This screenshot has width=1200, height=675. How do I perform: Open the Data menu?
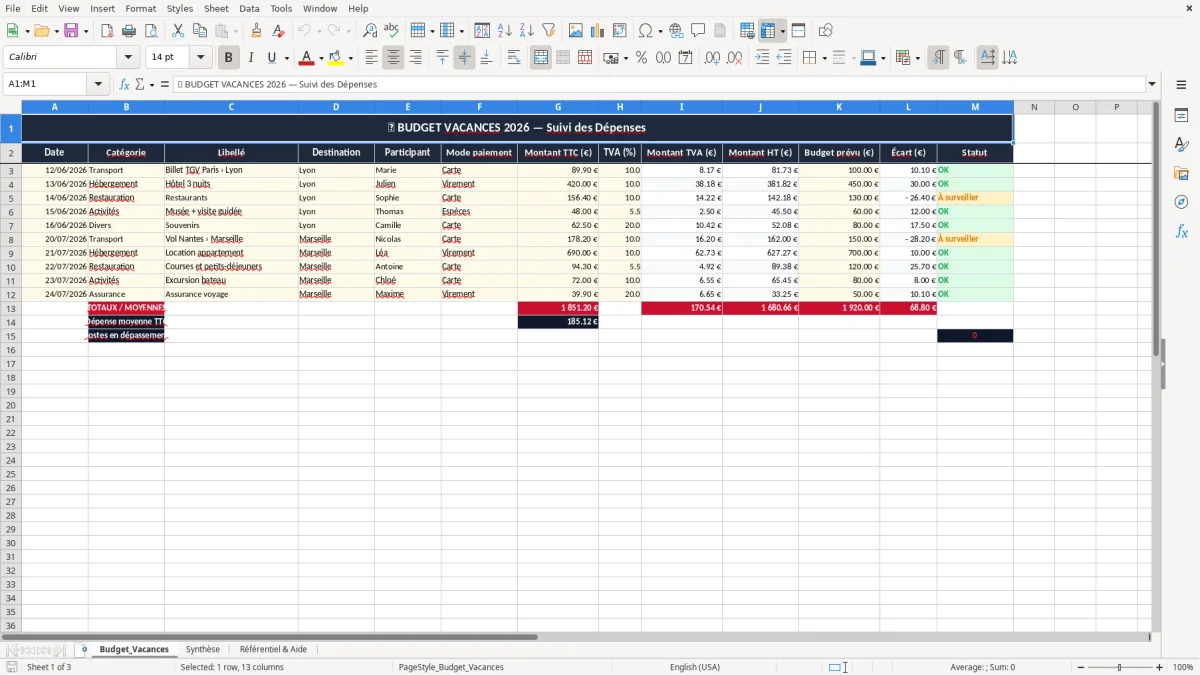tap(249, 8)
